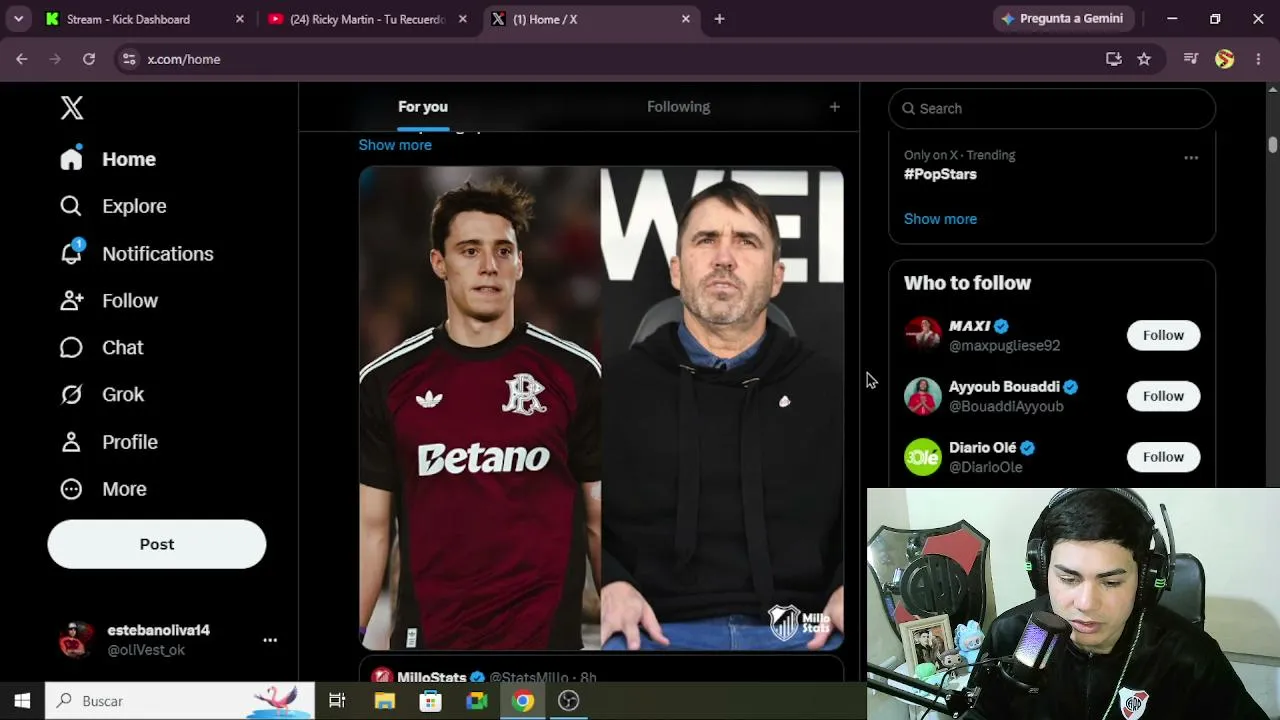
Task: Follow the MAXI @maxpugliese92 account
Action: point(1163,335)
